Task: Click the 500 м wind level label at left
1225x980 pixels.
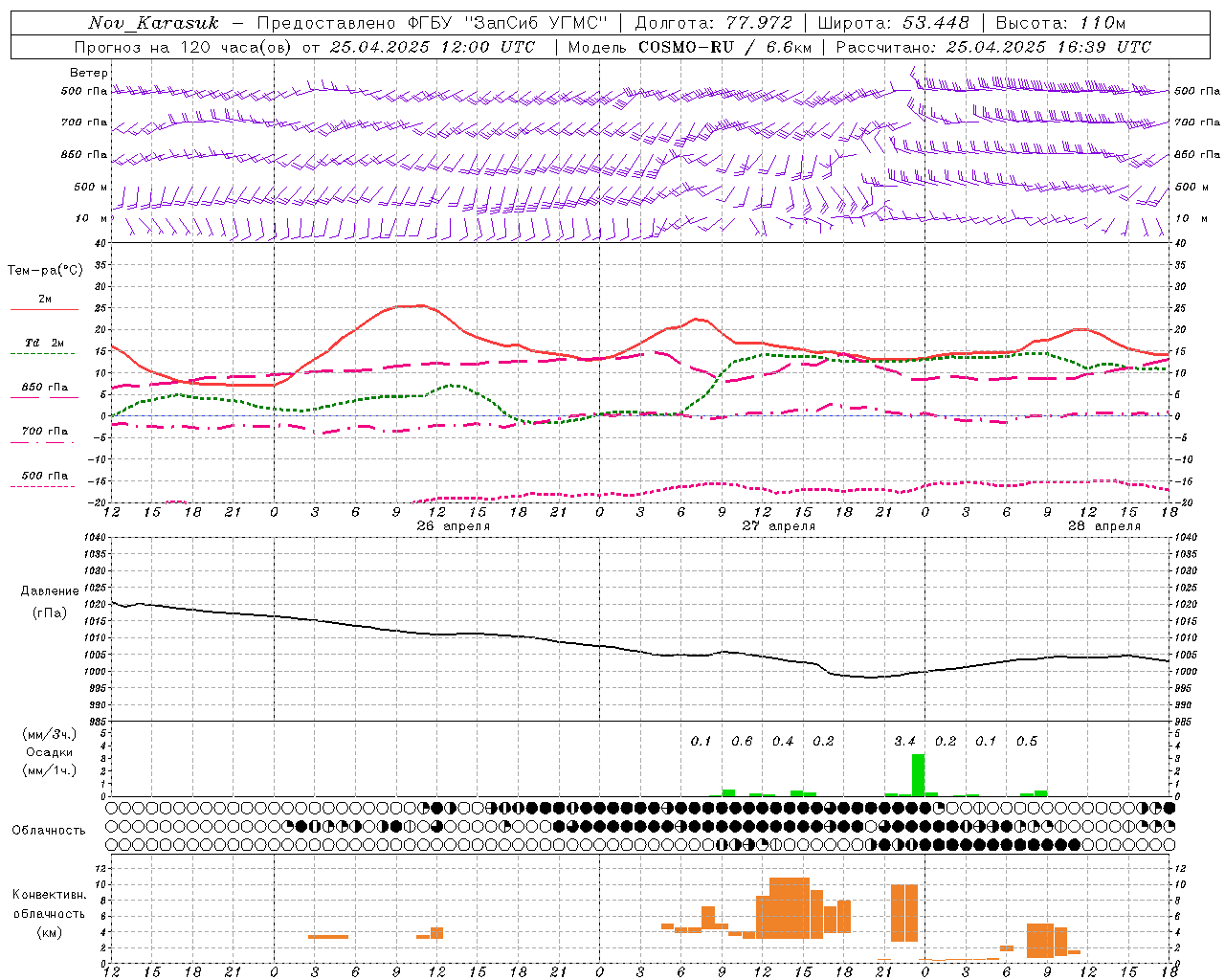Action: coord(91,187)
